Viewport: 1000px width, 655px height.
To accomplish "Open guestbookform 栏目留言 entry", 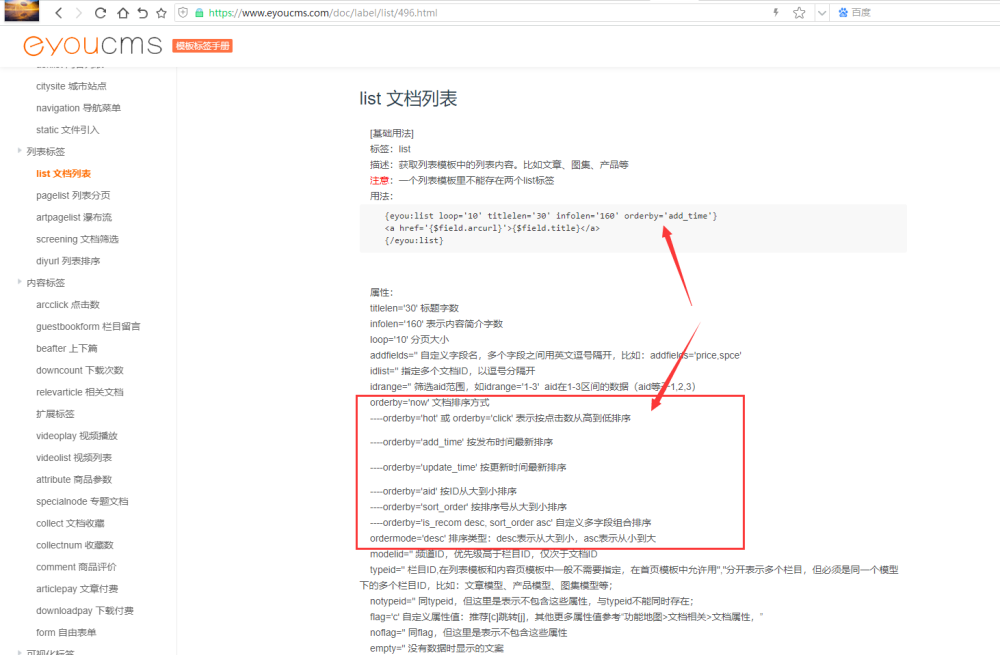I will [88, 327].
